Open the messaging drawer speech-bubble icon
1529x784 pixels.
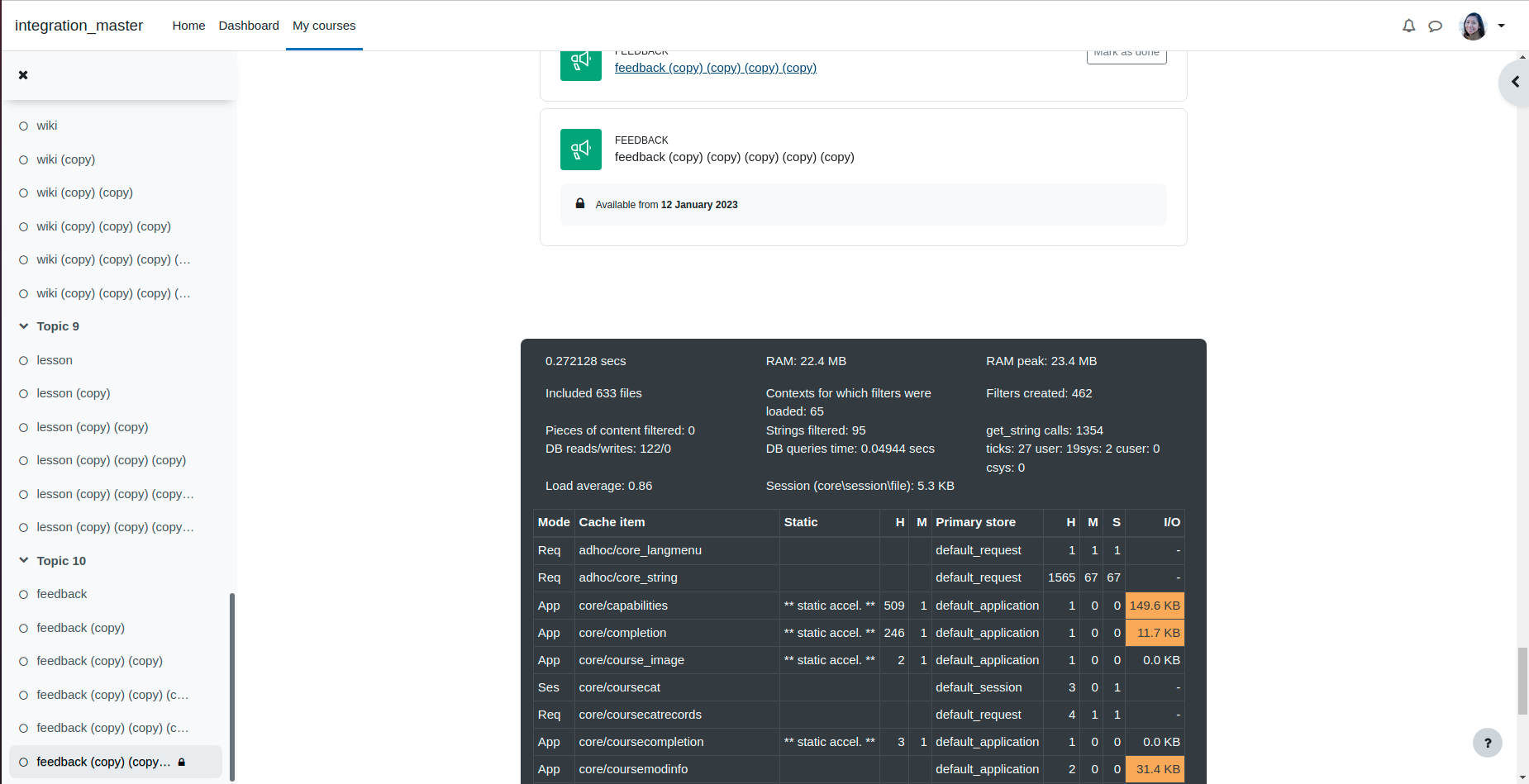1436,26
